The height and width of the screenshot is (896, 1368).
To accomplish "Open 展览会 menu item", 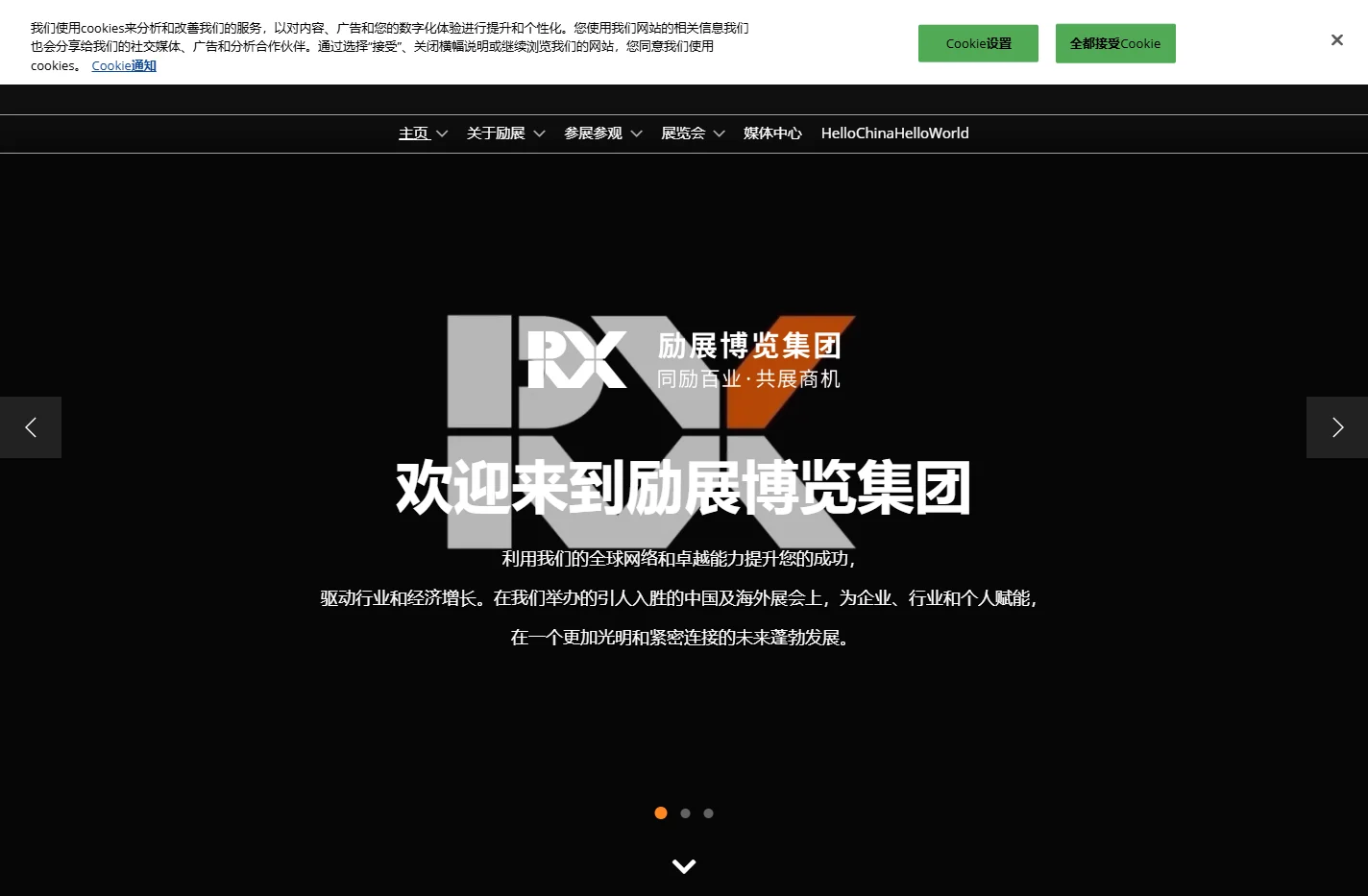I will [683, 133].
